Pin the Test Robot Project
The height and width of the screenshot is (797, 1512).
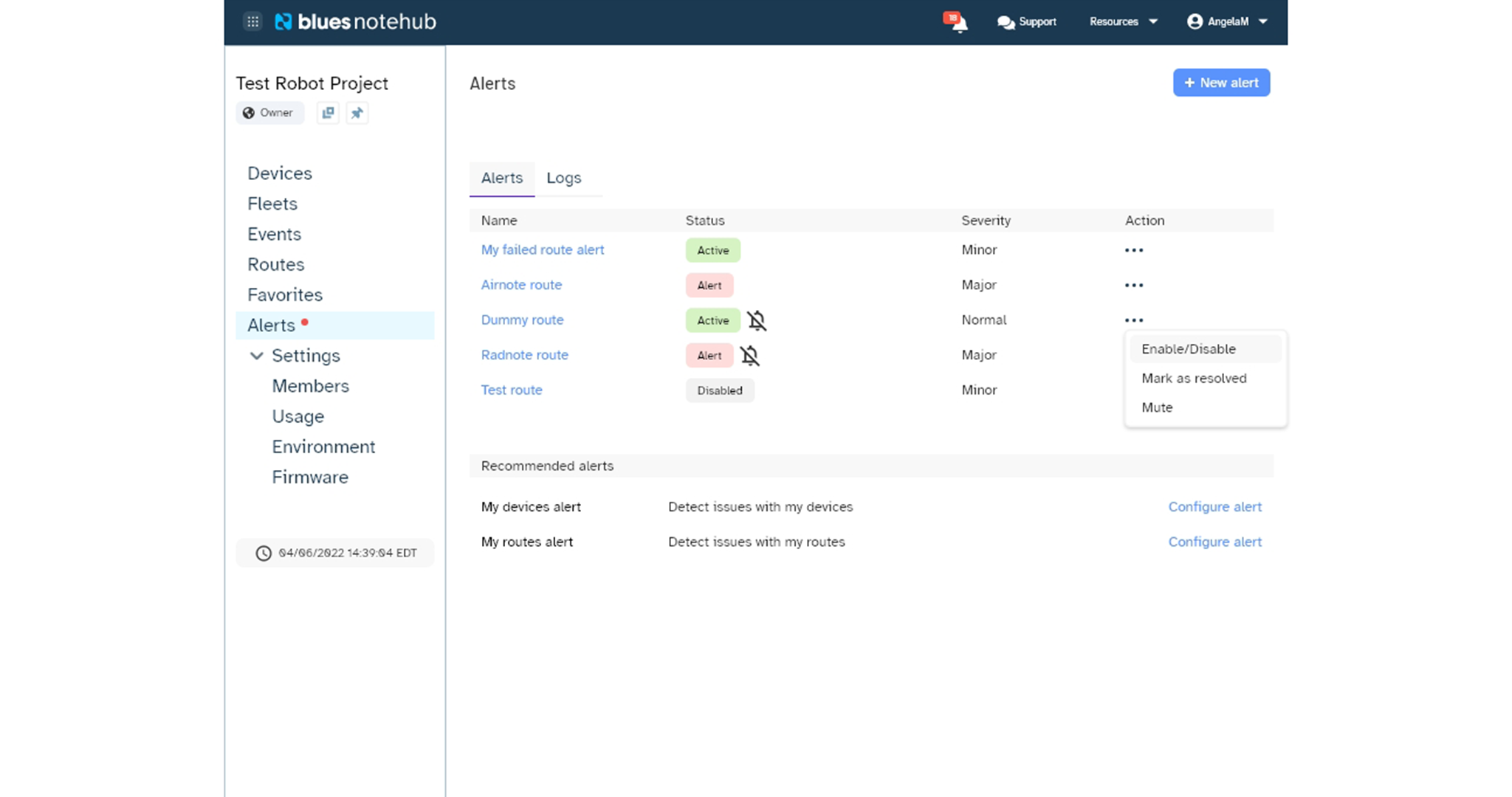point(357,113)
